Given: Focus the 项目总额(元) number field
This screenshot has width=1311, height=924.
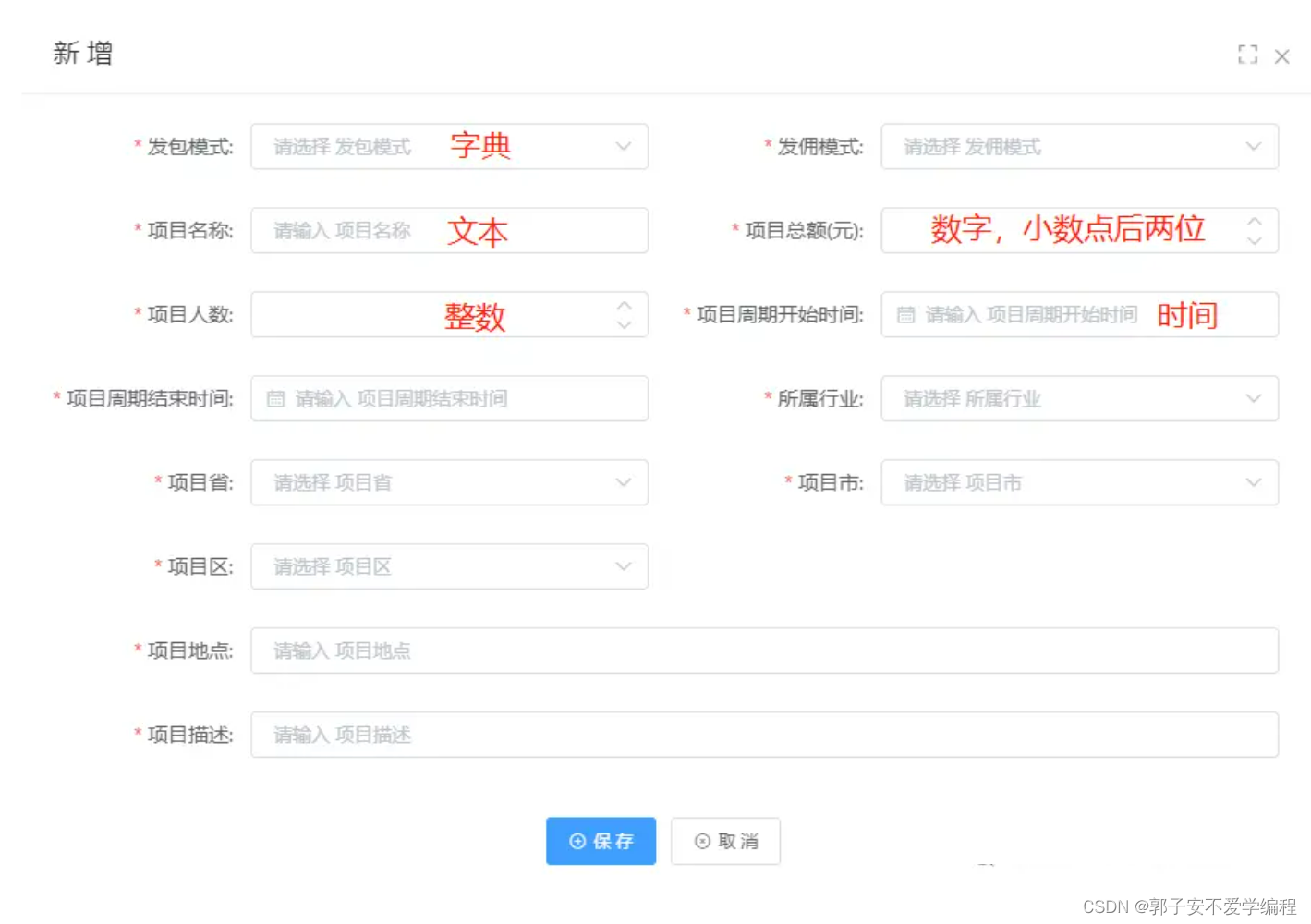Looking at the screenshot, I should pos(1079,231).
